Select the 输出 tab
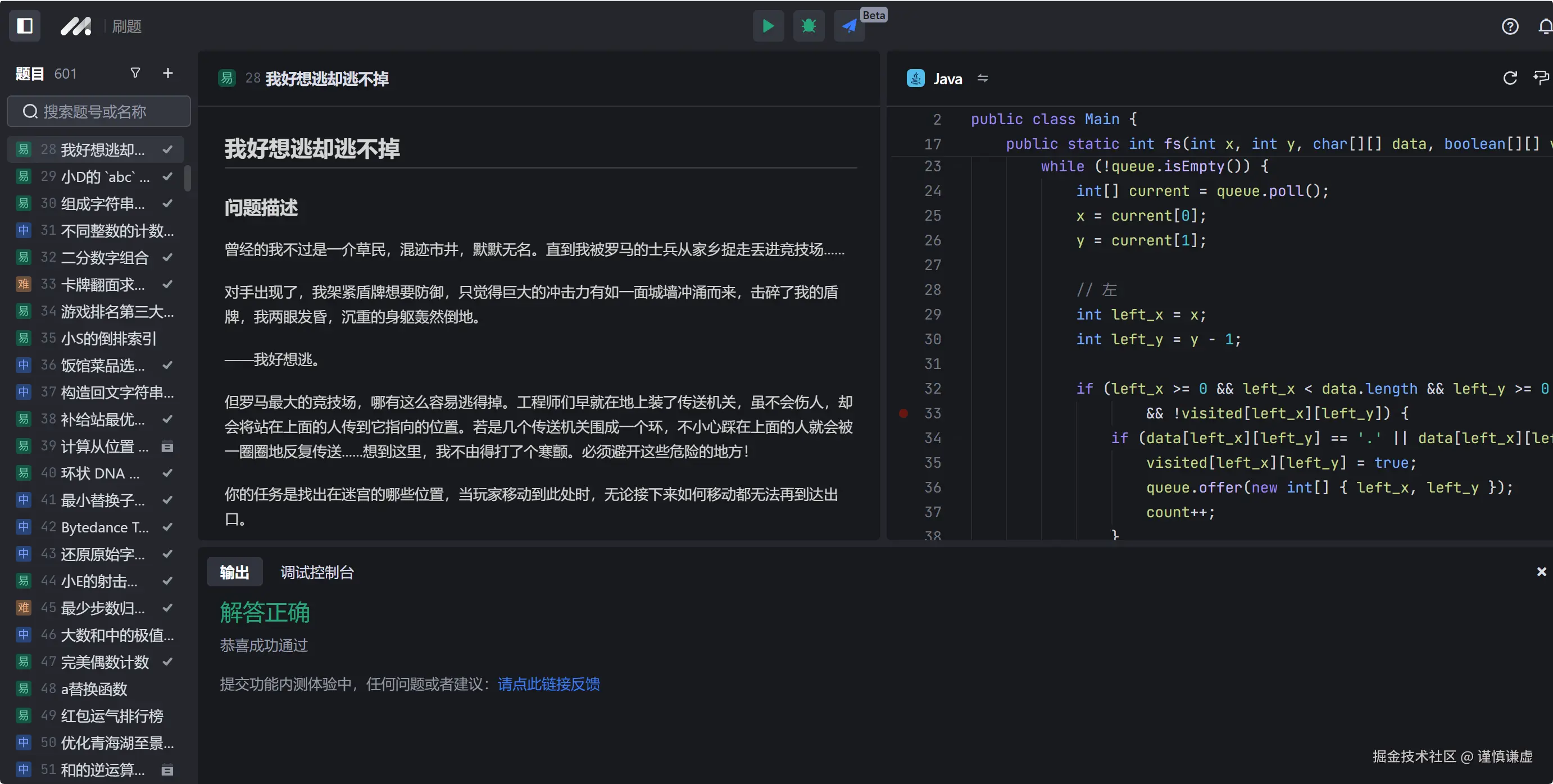This screenshot has width=1553, height=784. click(234, 572)
